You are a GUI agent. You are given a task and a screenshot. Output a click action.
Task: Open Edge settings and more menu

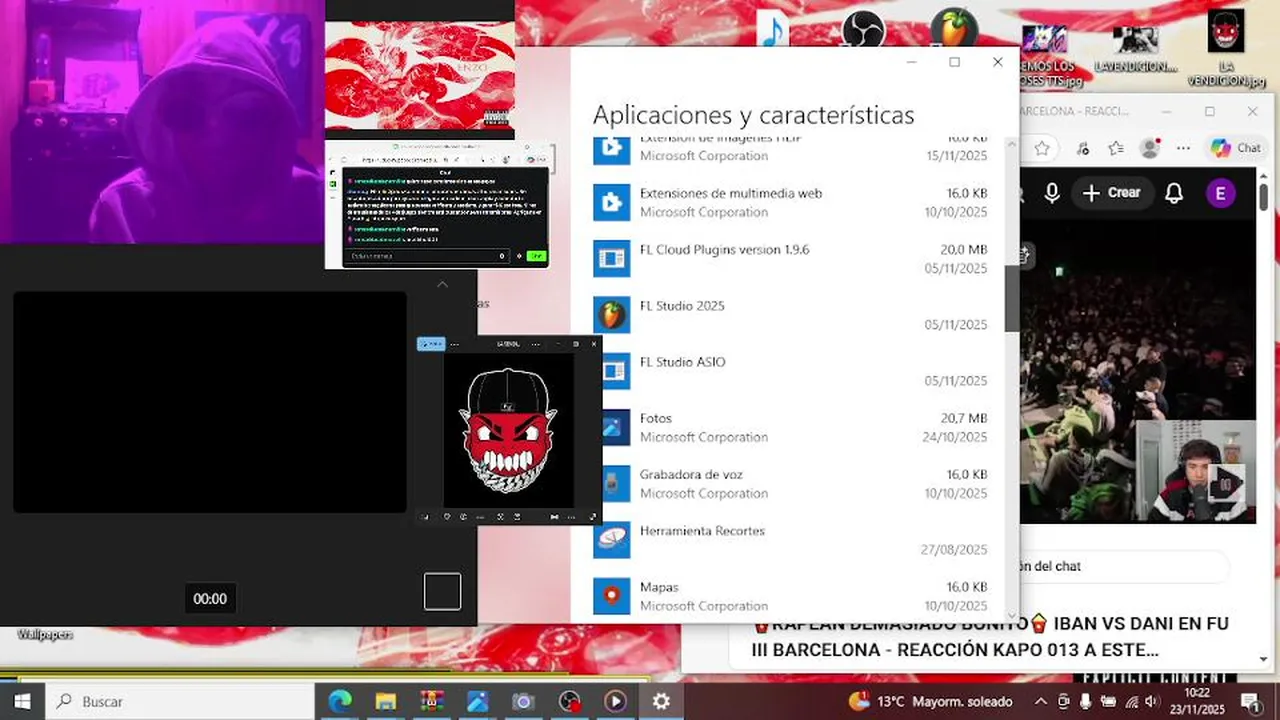tap(1184, 148)
